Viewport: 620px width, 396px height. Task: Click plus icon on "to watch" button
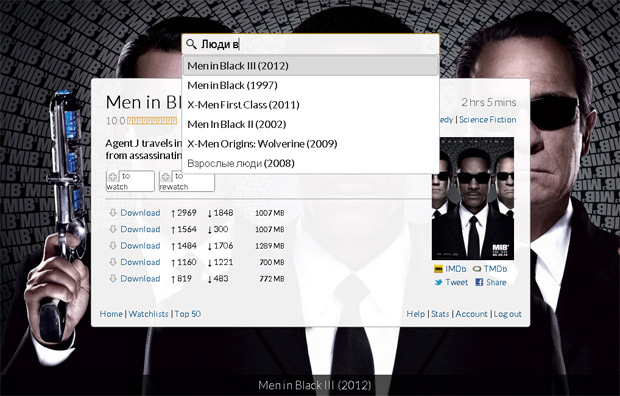tap(113, 177)
